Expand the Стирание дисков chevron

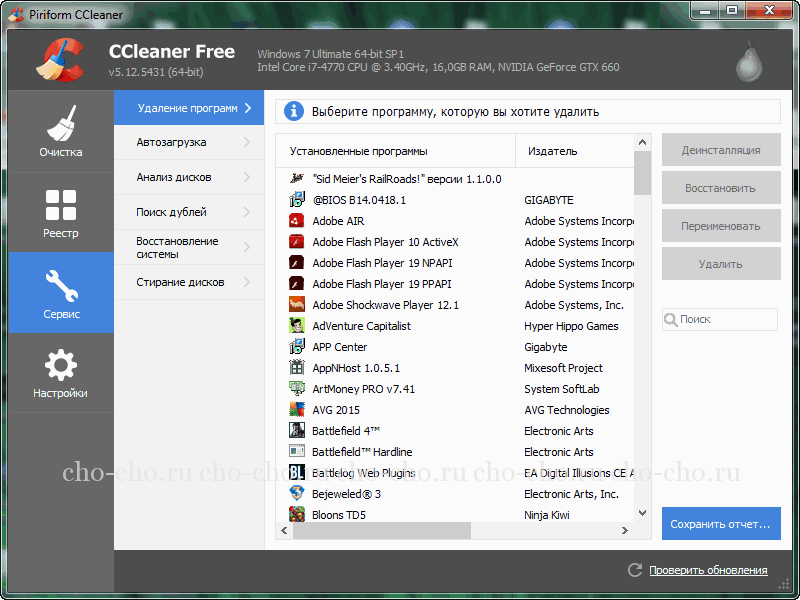247,282
